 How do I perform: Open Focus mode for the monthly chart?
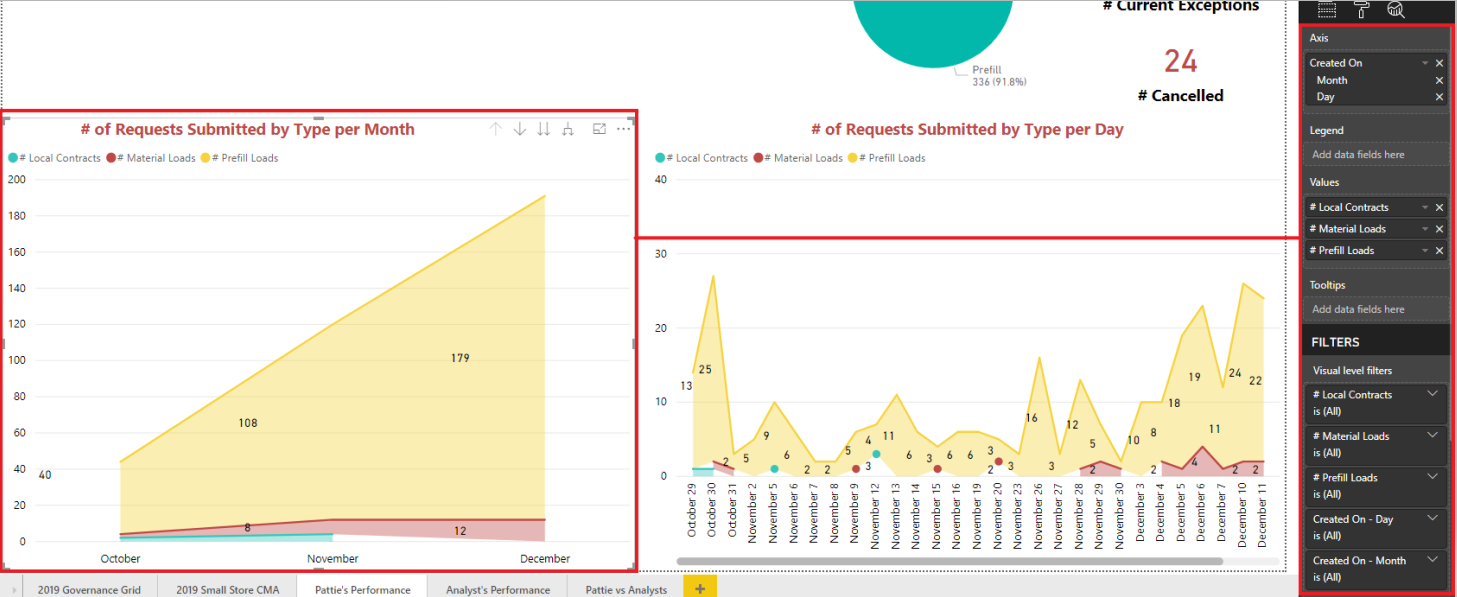(x=599, y=129)
